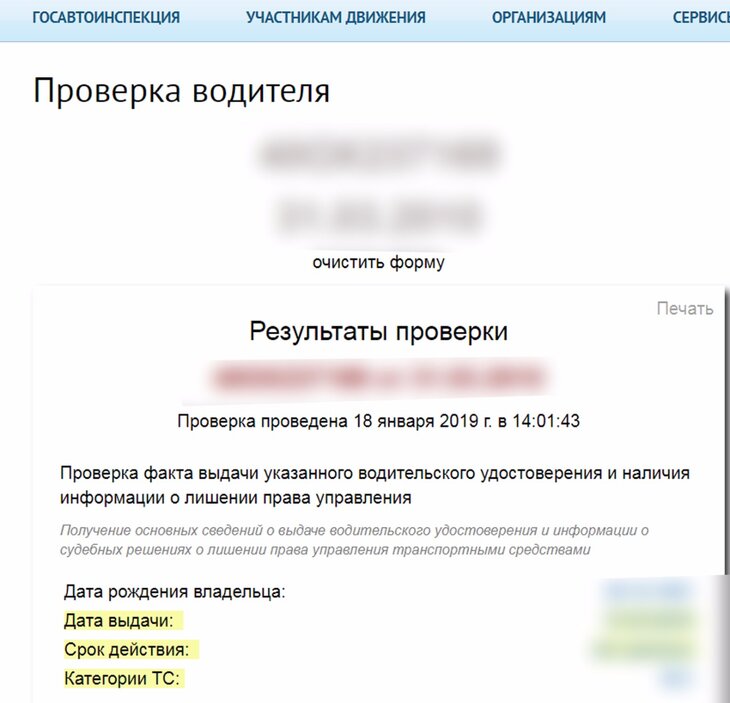Screen dimensions: 730x703
Task: Select the highlighted 'Срок действия' label
Action: pos(127,650)
